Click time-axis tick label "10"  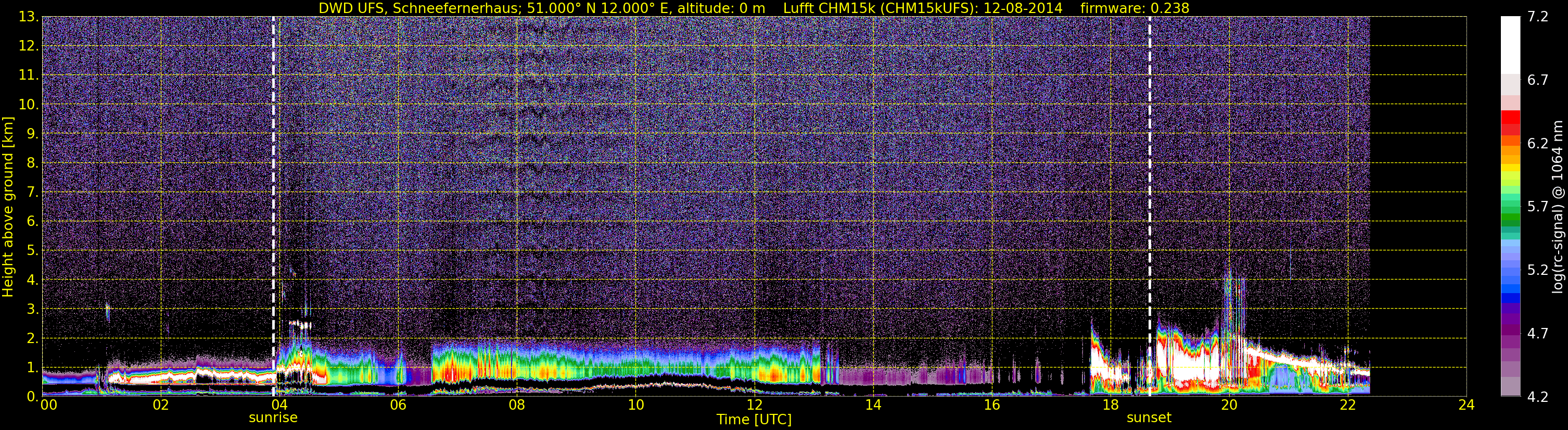tap(635, 406)
